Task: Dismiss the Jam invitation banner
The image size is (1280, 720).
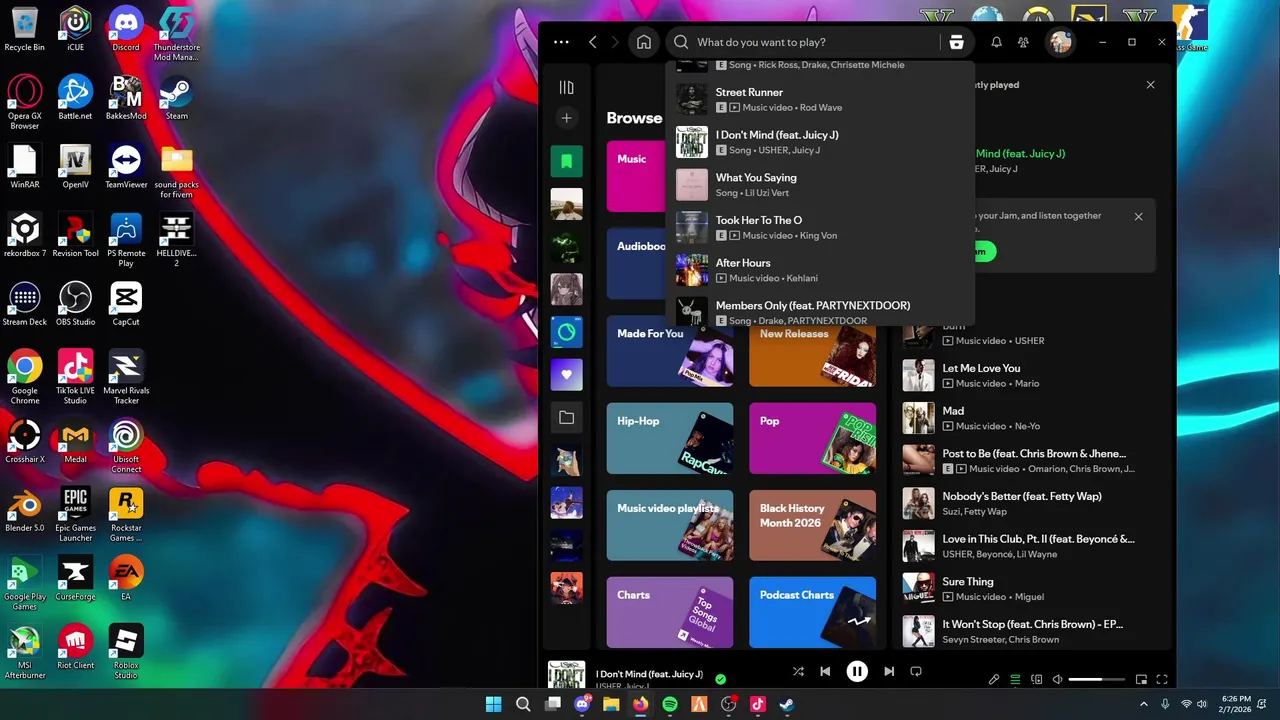Action: 1138,216
